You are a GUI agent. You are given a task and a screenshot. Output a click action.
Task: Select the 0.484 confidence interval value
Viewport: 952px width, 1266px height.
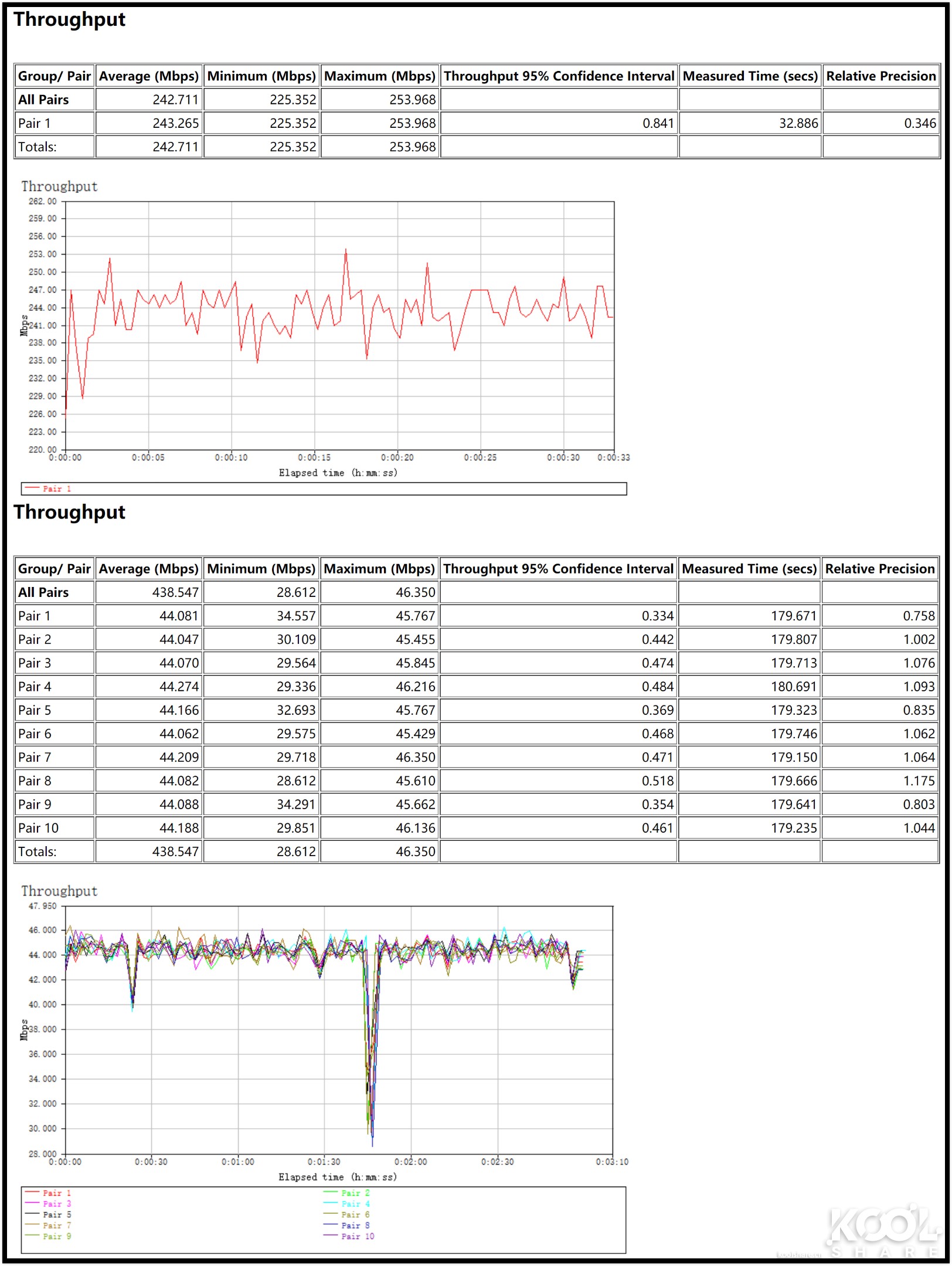(658, 687)
